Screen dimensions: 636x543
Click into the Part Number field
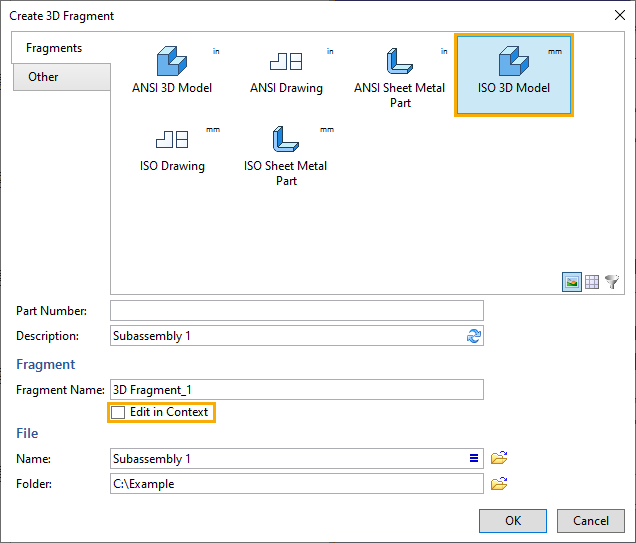[297, 311]
